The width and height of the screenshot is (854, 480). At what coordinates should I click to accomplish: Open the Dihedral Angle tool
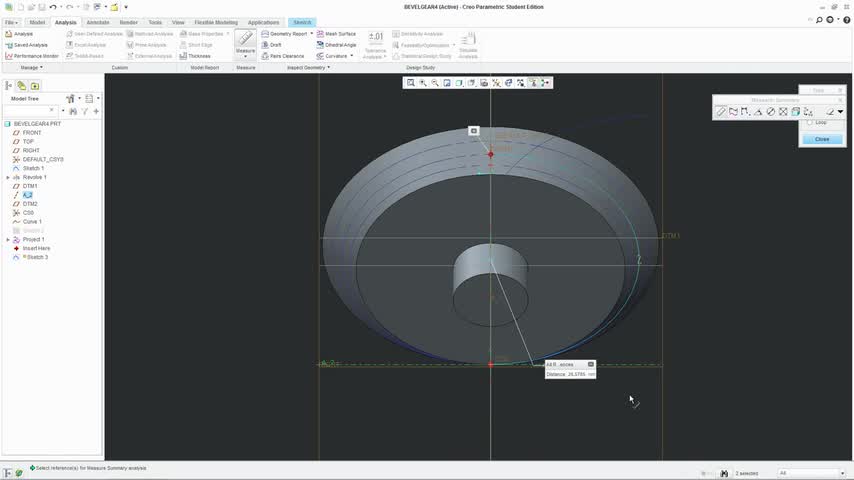336,45
